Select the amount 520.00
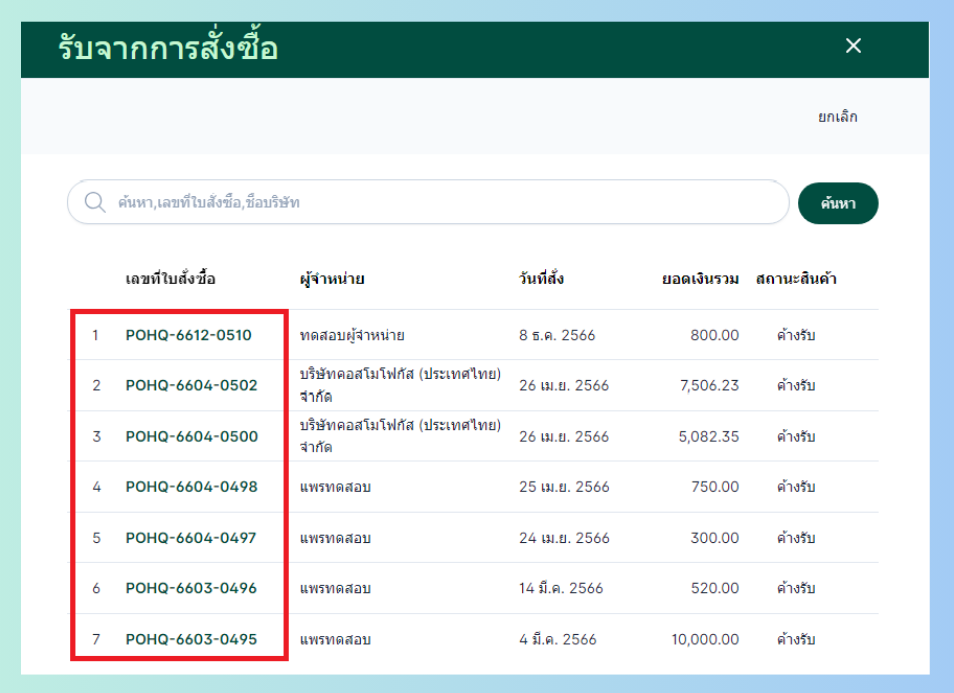The width and height of the screenshot is (954, 693). (715, 588)
